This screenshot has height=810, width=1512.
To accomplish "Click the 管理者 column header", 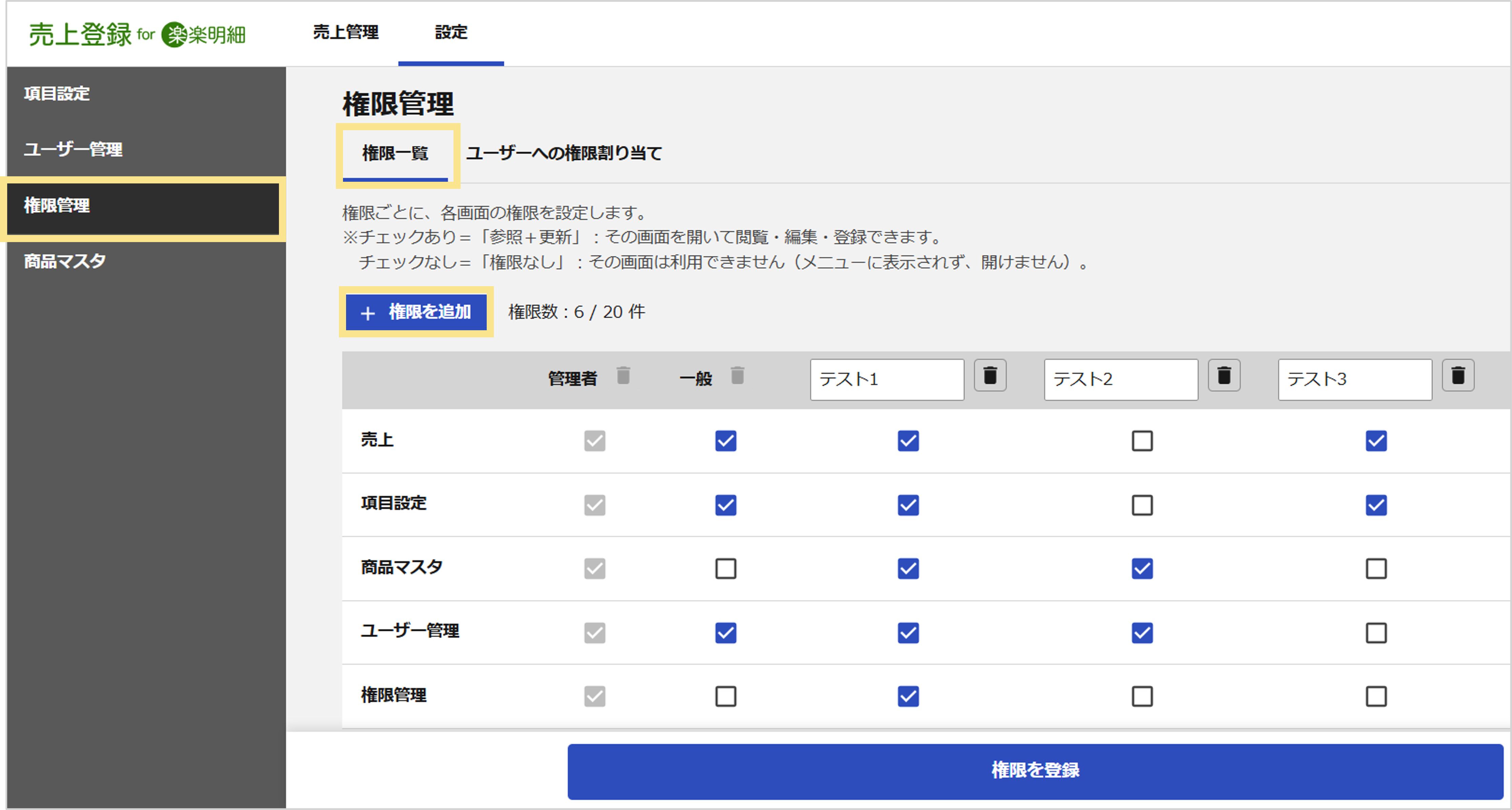I will tap(572, 379).
